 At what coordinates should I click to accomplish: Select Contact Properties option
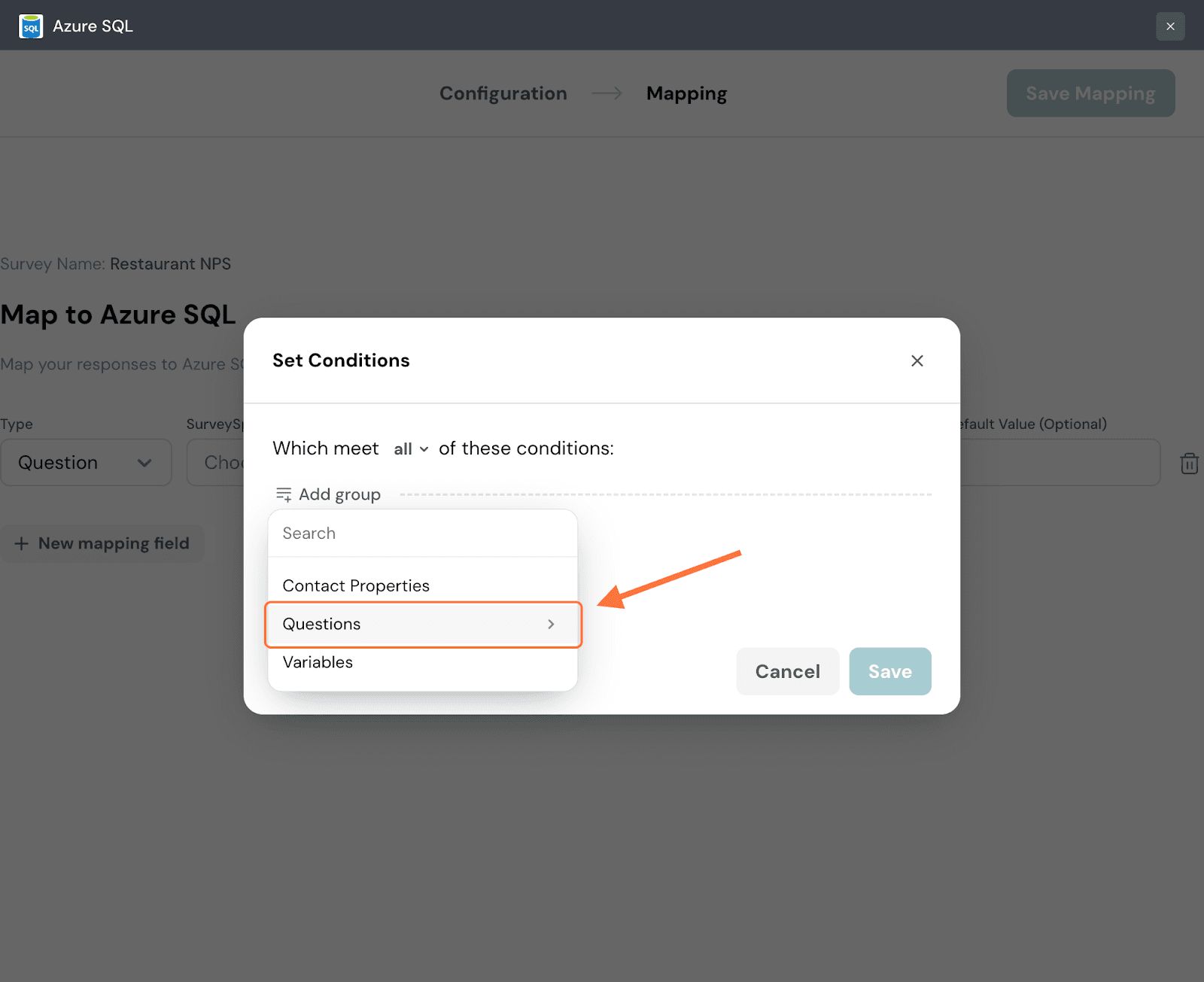[356, 586]
